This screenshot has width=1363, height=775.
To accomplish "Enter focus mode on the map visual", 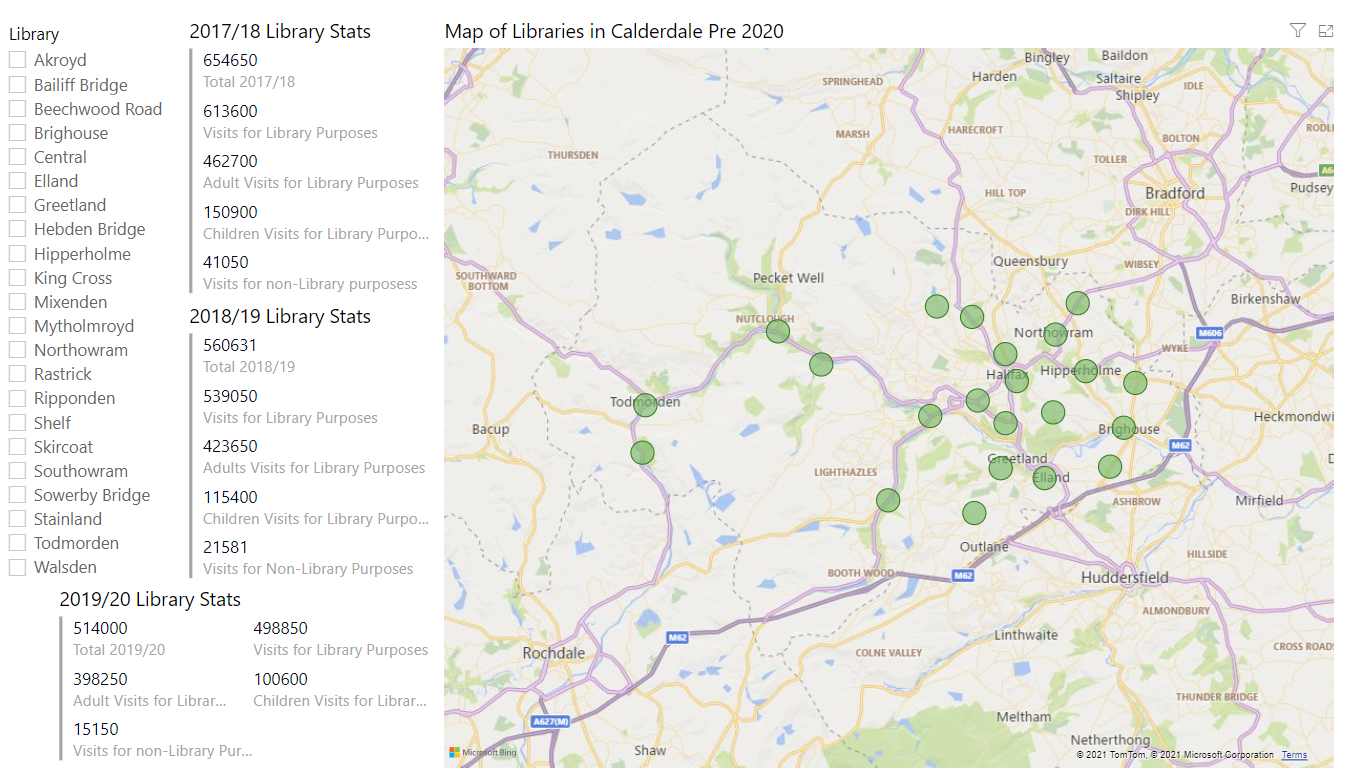I will point(1326,30).
